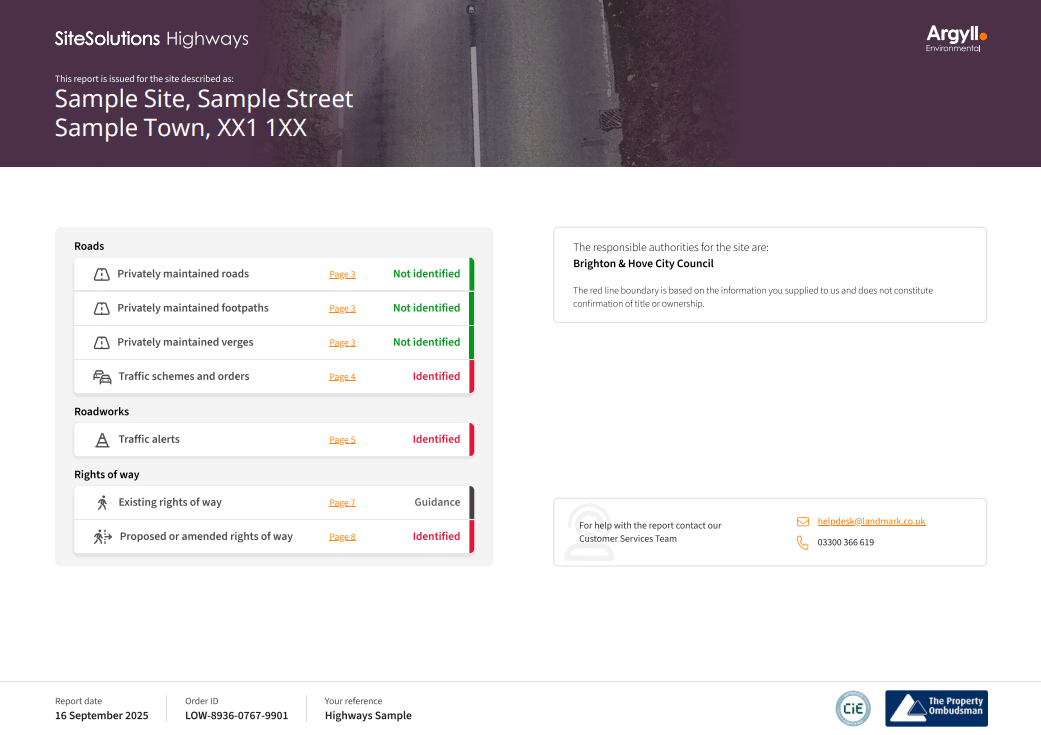
Task: Click the Privately maintained roads warning icon
Action: coord(101,274)
